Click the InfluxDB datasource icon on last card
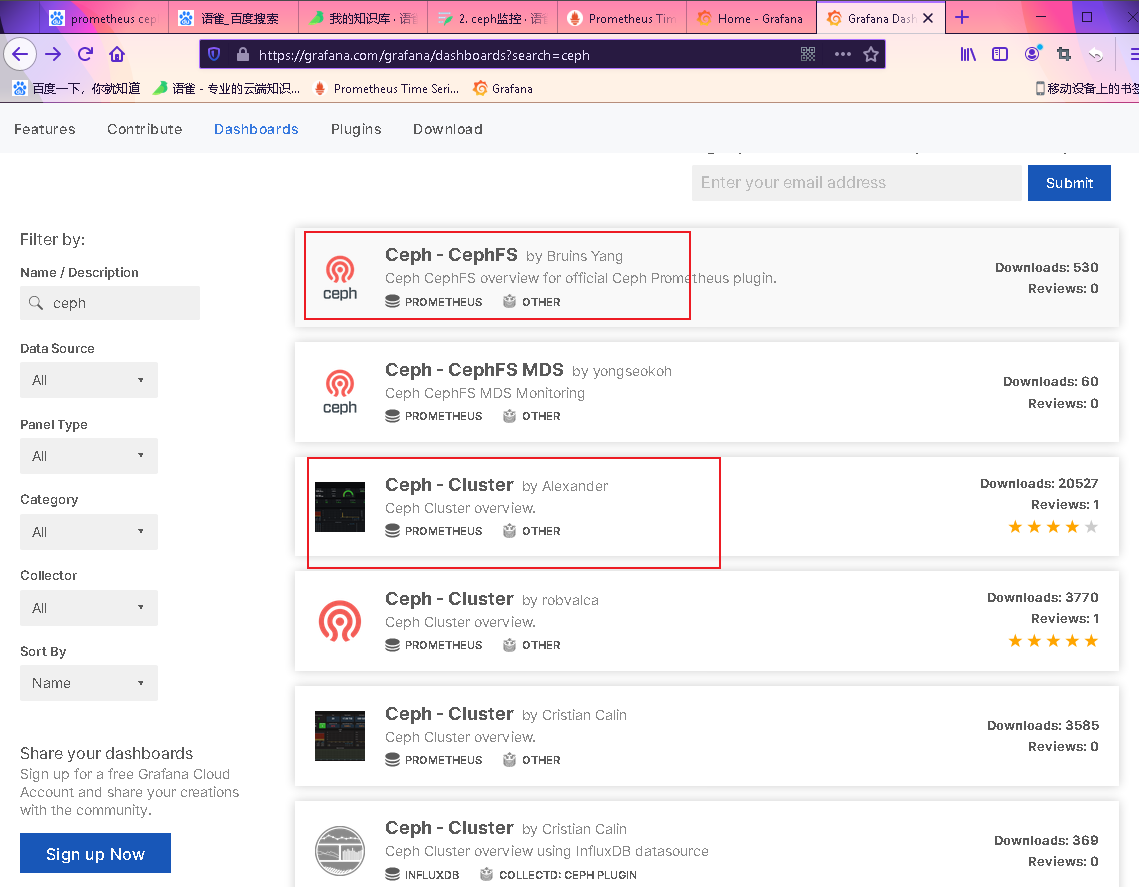Screen dimensions: 1139x887 click(x=392, y=874)
